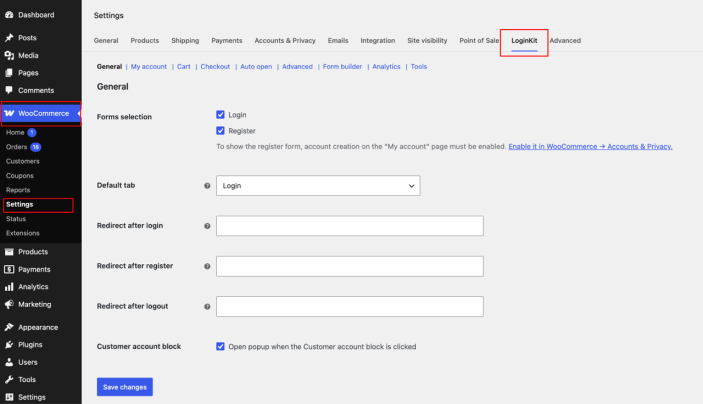Open the WooCommerce Settings submenu item
The image size is (703, 404).
click(x=20, y=204)
